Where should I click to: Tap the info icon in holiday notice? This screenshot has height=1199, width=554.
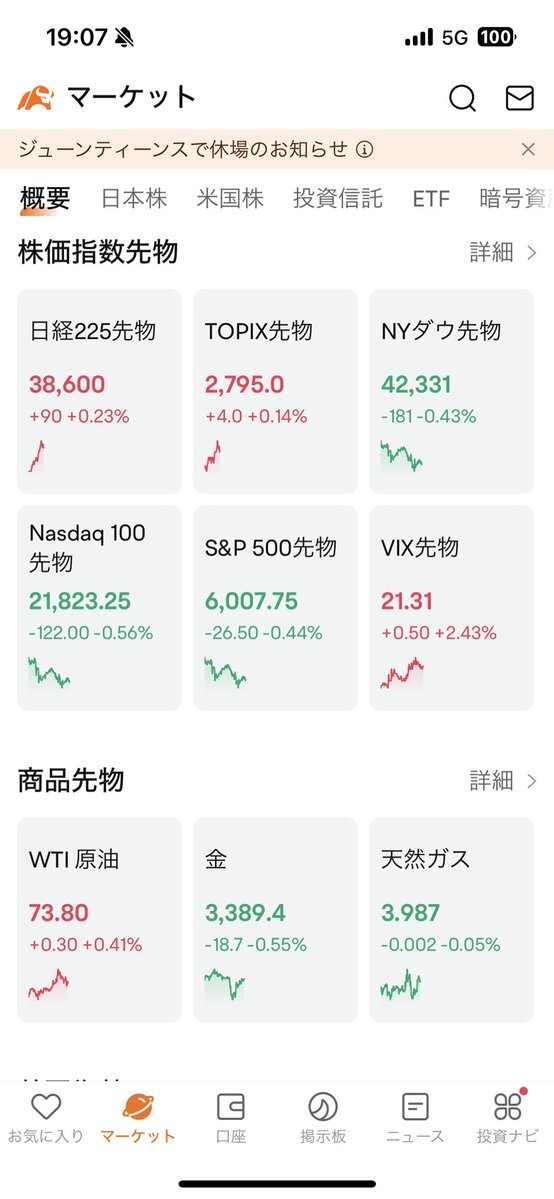[365, 149]
